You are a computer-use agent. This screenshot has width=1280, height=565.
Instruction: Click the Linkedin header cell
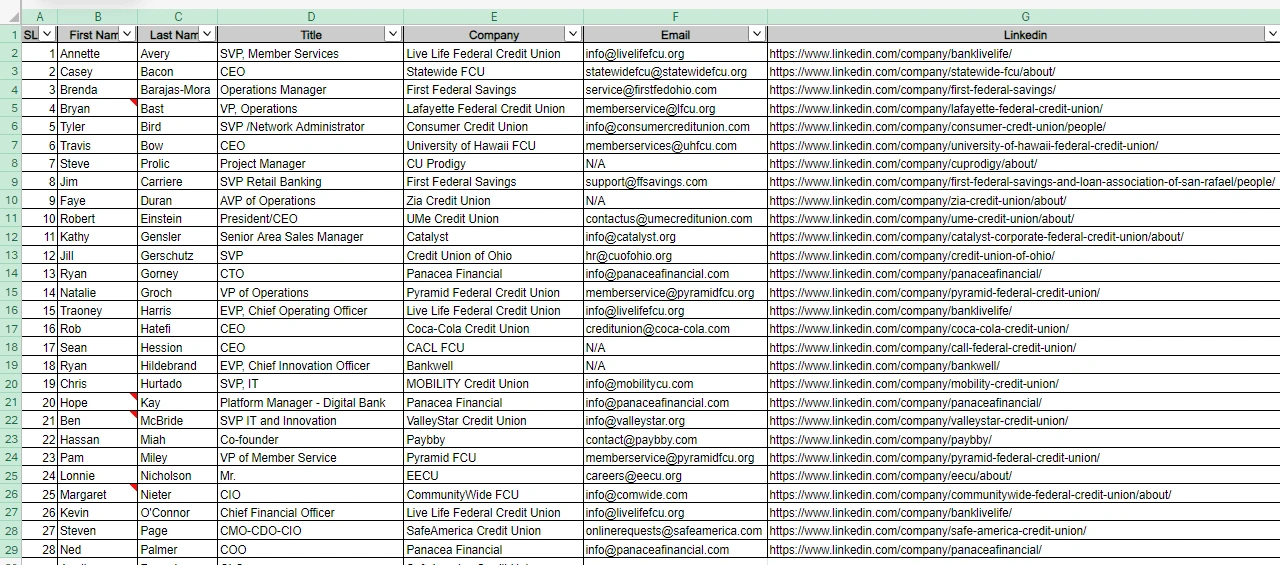[x=1025, y=35]
